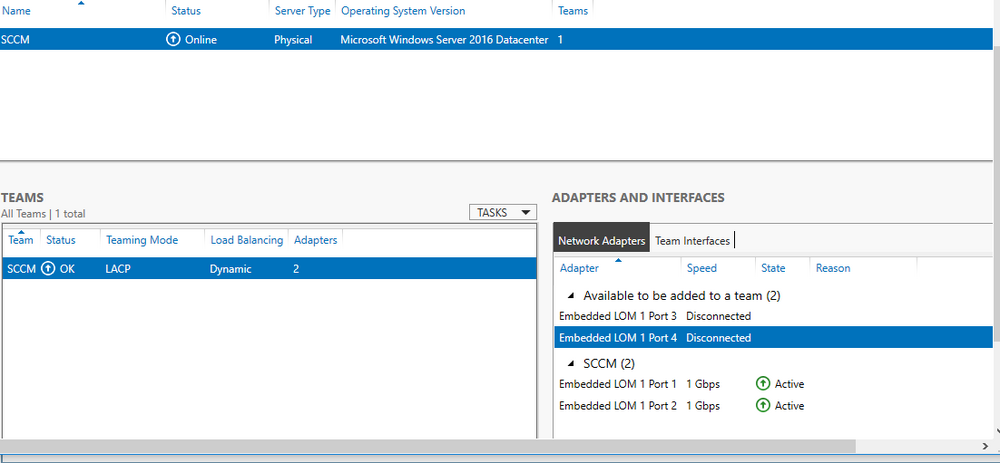Sort servers by Status column header
The width and height of the screenshot is (1000, 463).
click(186, 11)
